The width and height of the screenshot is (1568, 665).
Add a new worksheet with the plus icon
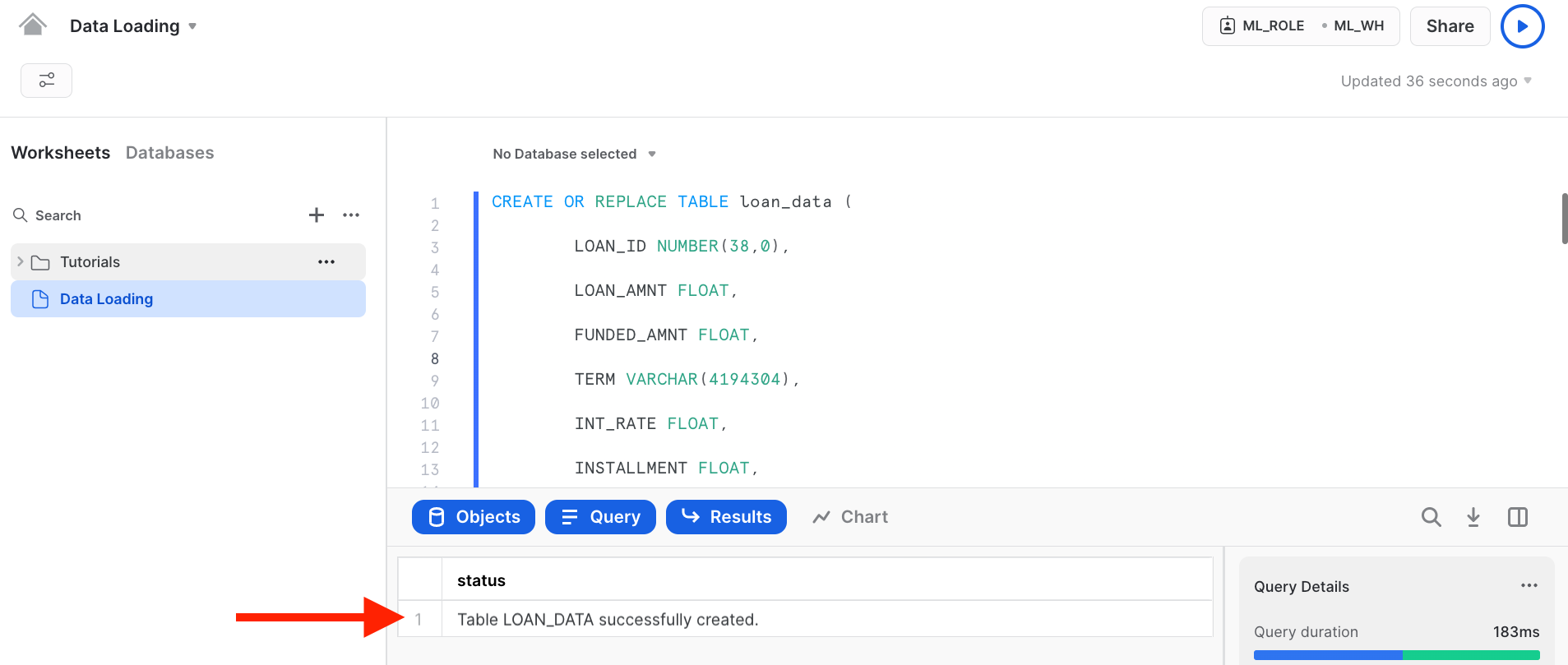click(317, 215)
